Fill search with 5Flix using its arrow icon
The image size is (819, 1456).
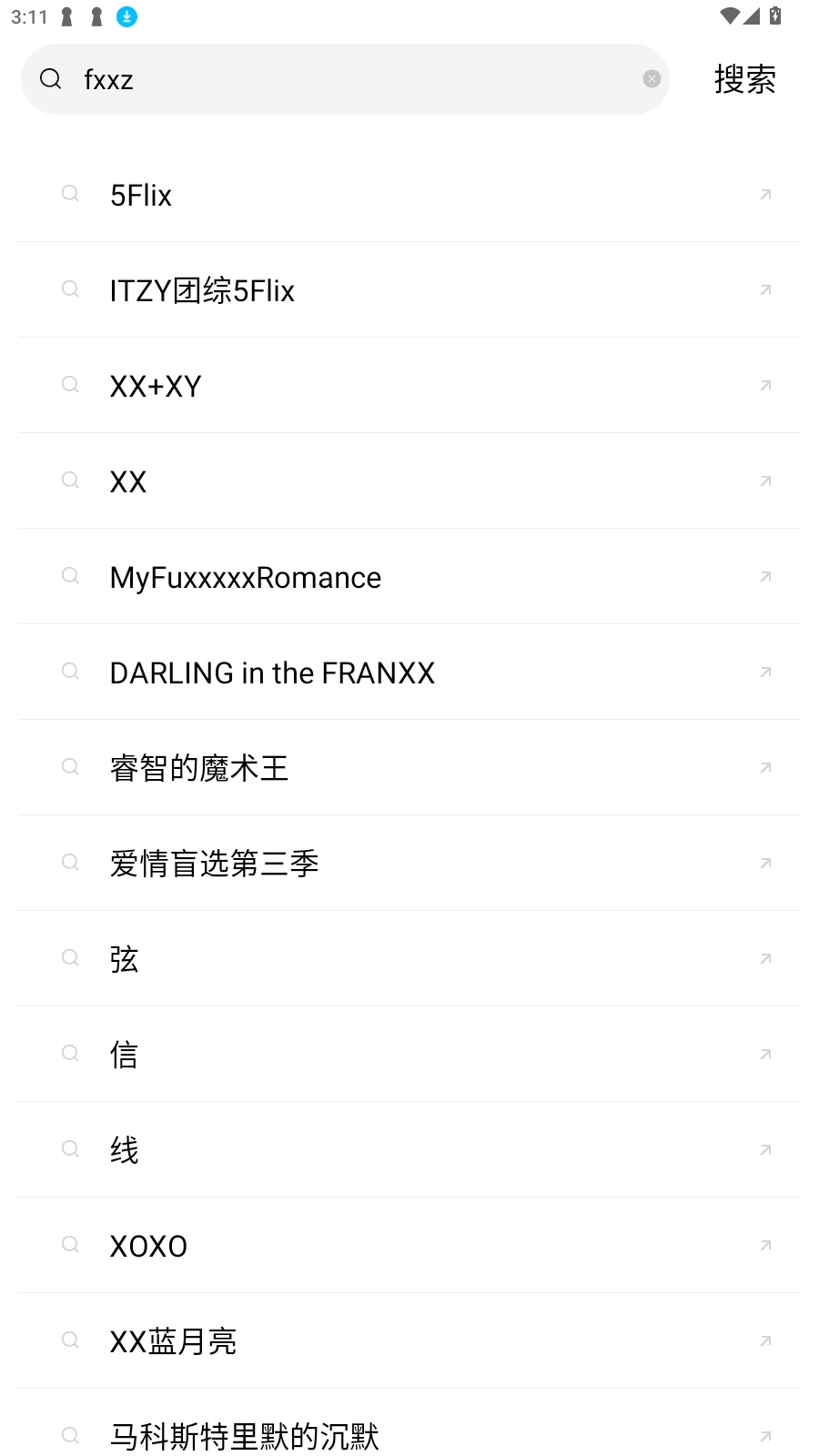pos(765,195)
